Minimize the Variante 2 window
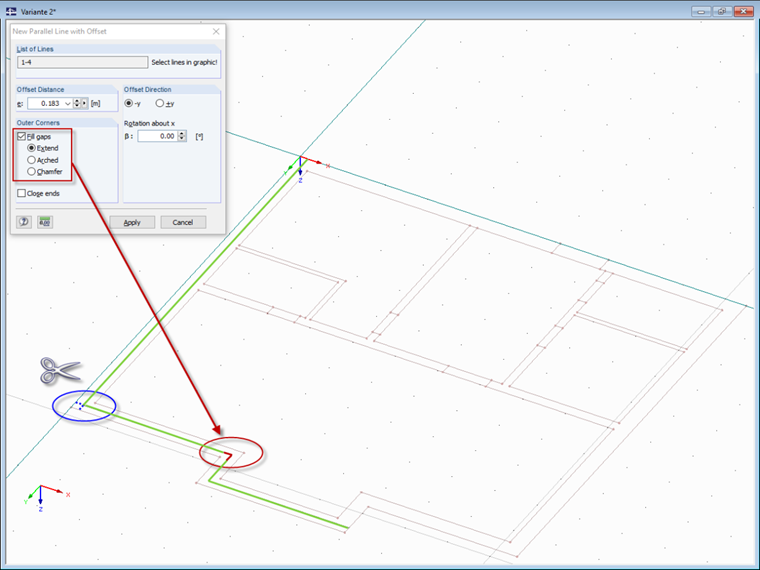The height and width of the screenshot is (570, 760). pos(701,11)
